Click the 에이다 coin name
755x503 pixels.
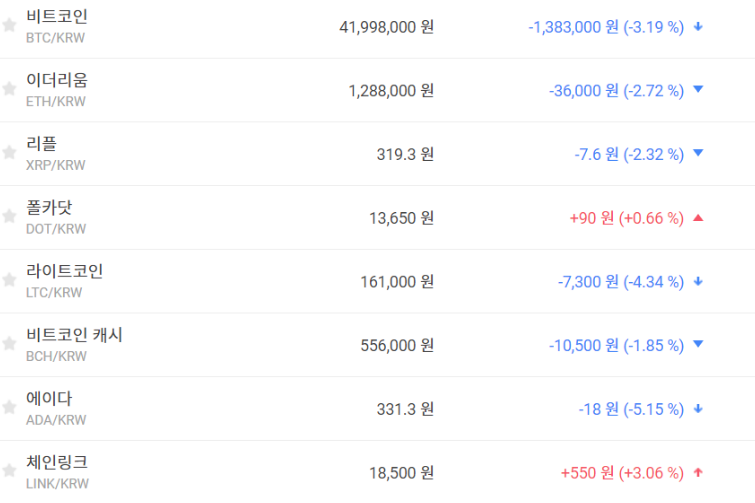tap(49, 399)
